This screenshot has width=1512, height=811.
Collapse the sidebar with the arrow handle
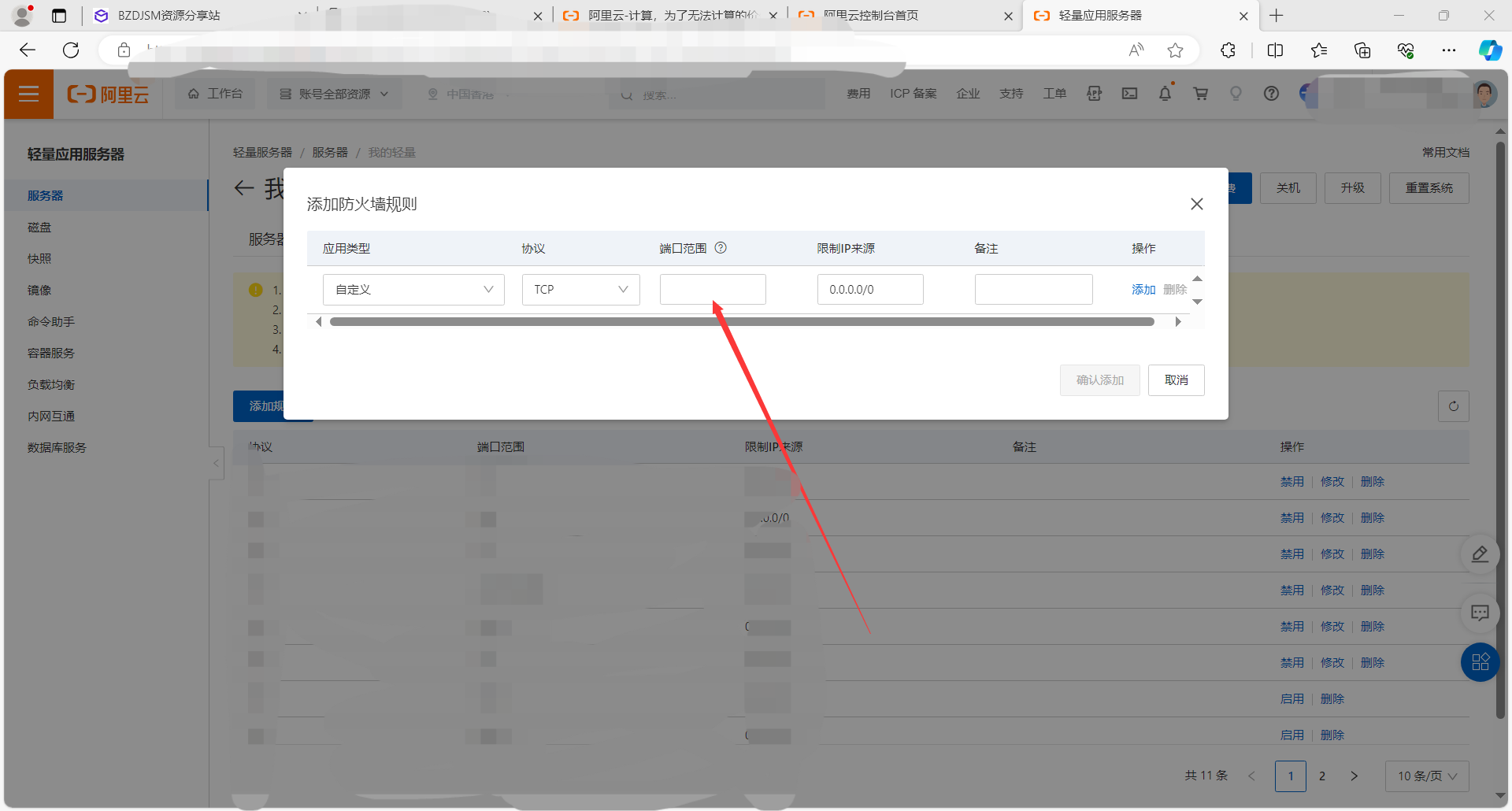click(x=216, y=464)
